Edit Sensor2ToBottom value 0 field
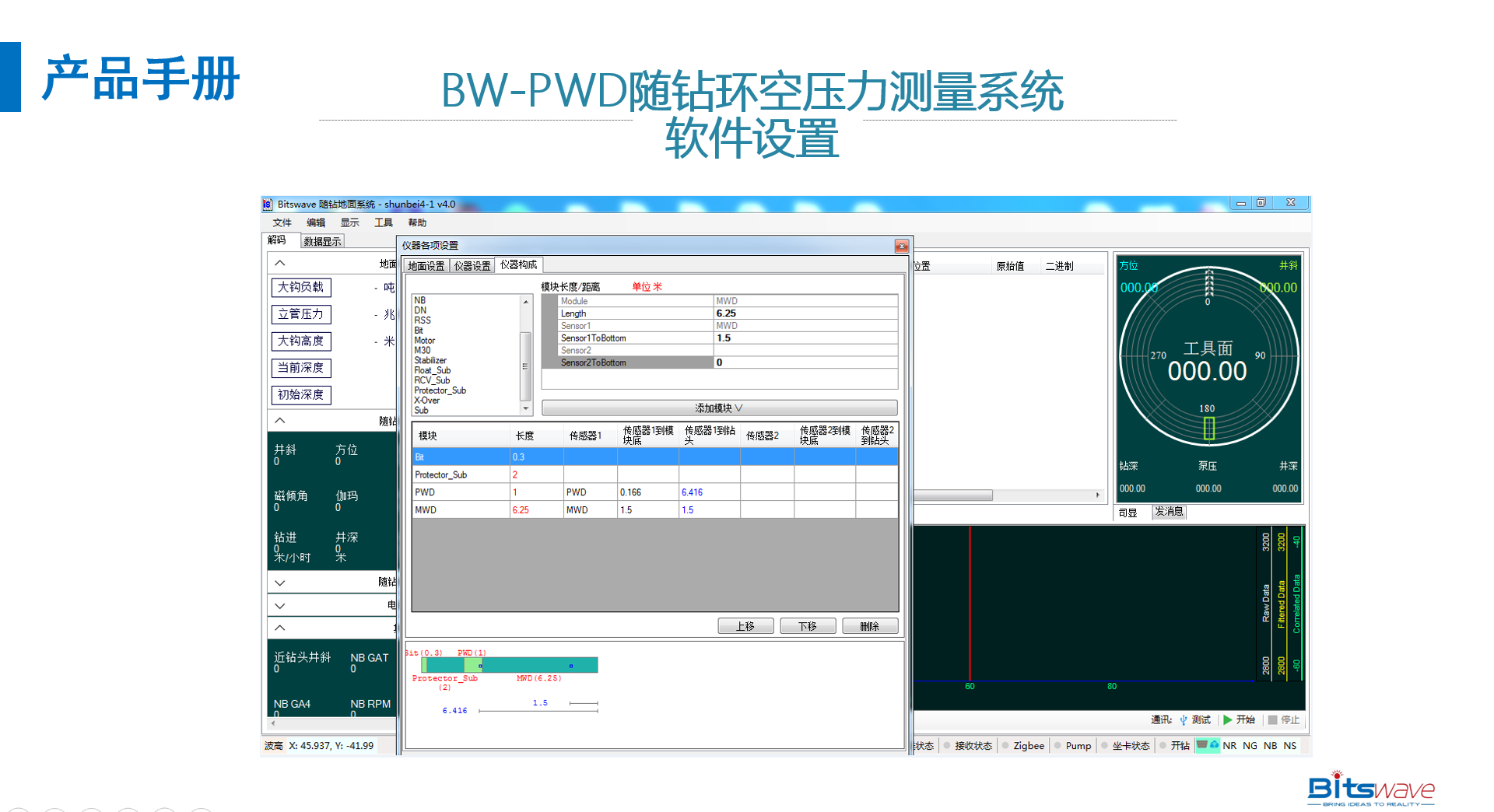The image size is (1494, 812). pyautogui.click(x=805, y=362)
